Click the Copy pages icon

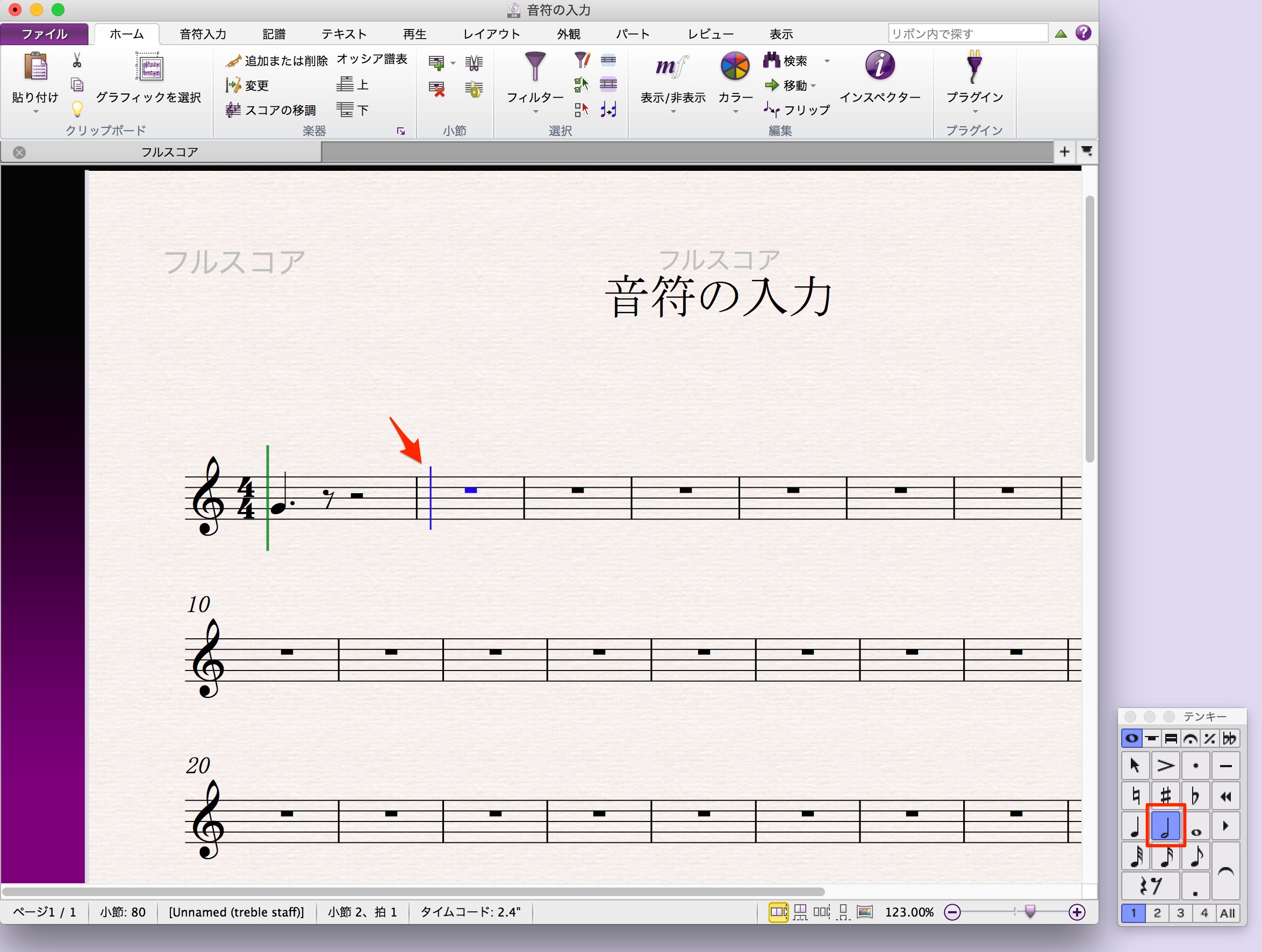coord(77,85)
